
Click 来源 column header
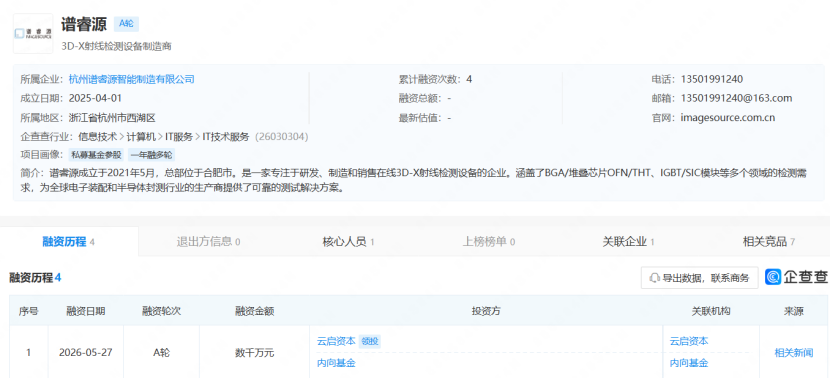[x=793, y=311]
